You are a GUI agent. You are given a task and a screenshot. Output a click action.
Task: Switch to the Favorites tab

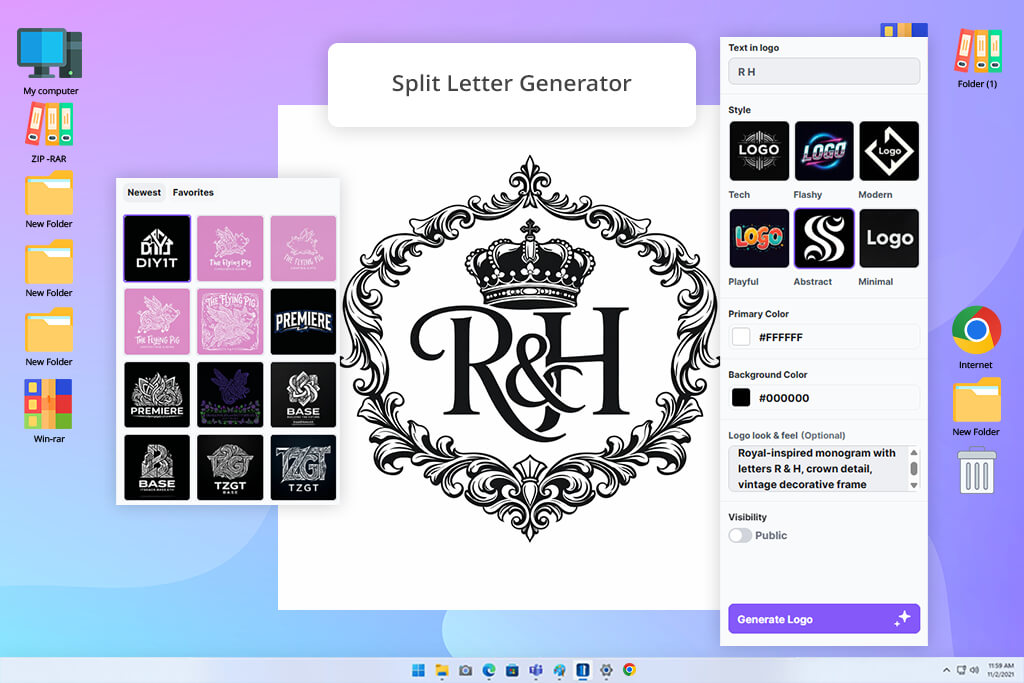coord(193,193)
